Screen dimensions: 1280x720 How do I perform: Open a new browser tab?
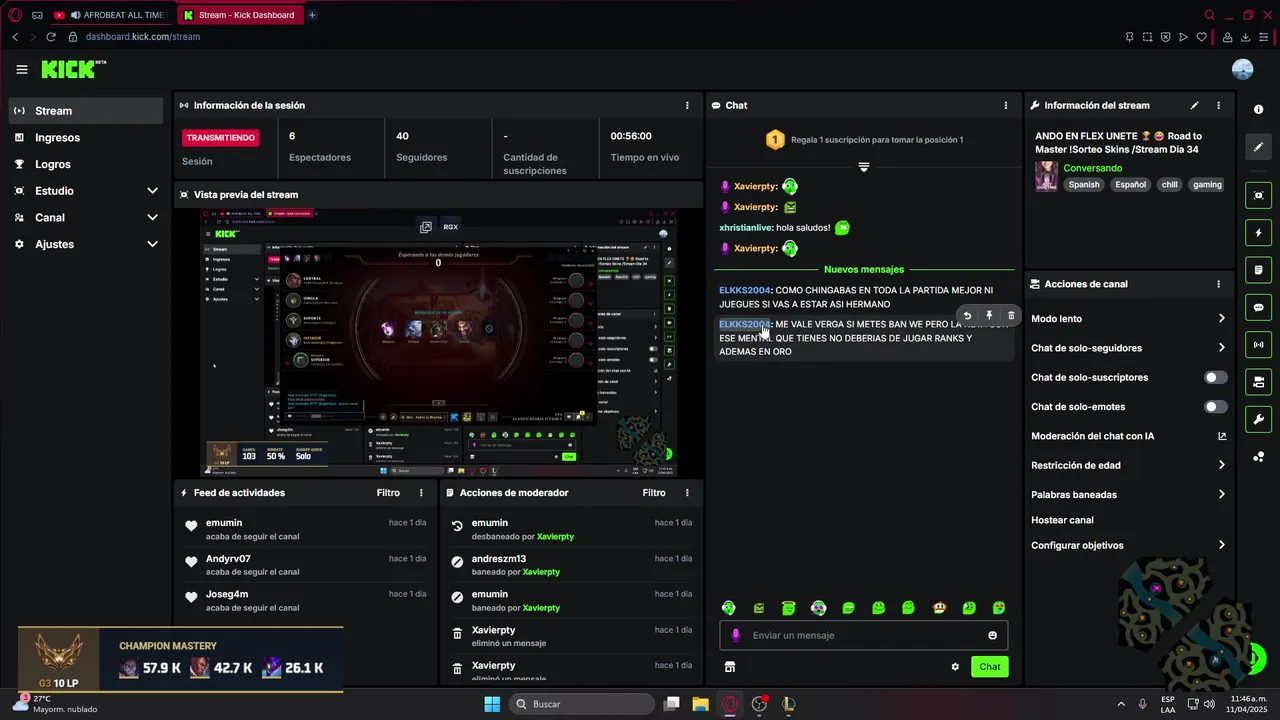click(312, 15)
